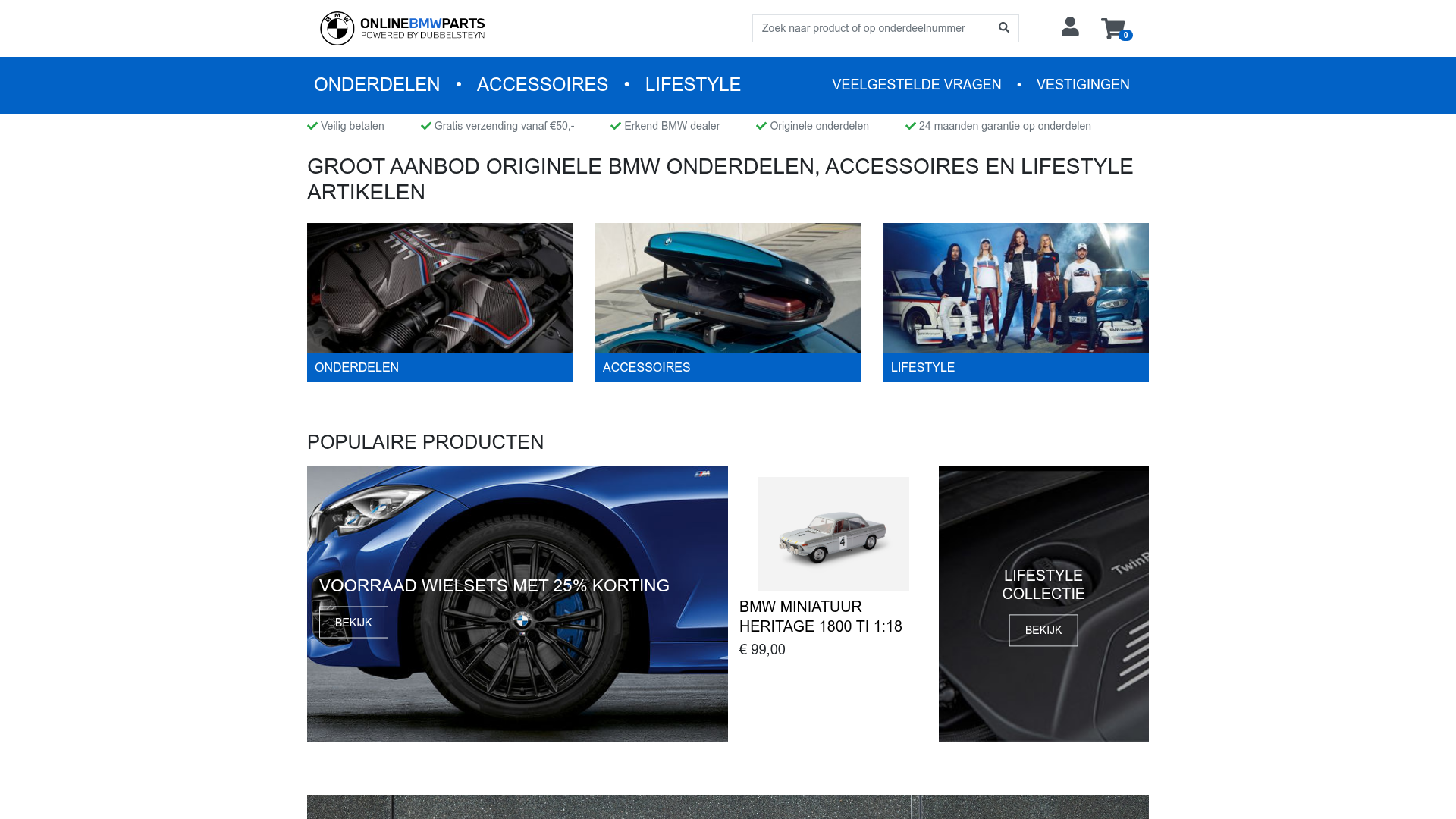Image resolution: width=1456 pixels, height=819 pixels.
Task: Open the engine photo Onderdelen card
Action: tap(440, 287)
